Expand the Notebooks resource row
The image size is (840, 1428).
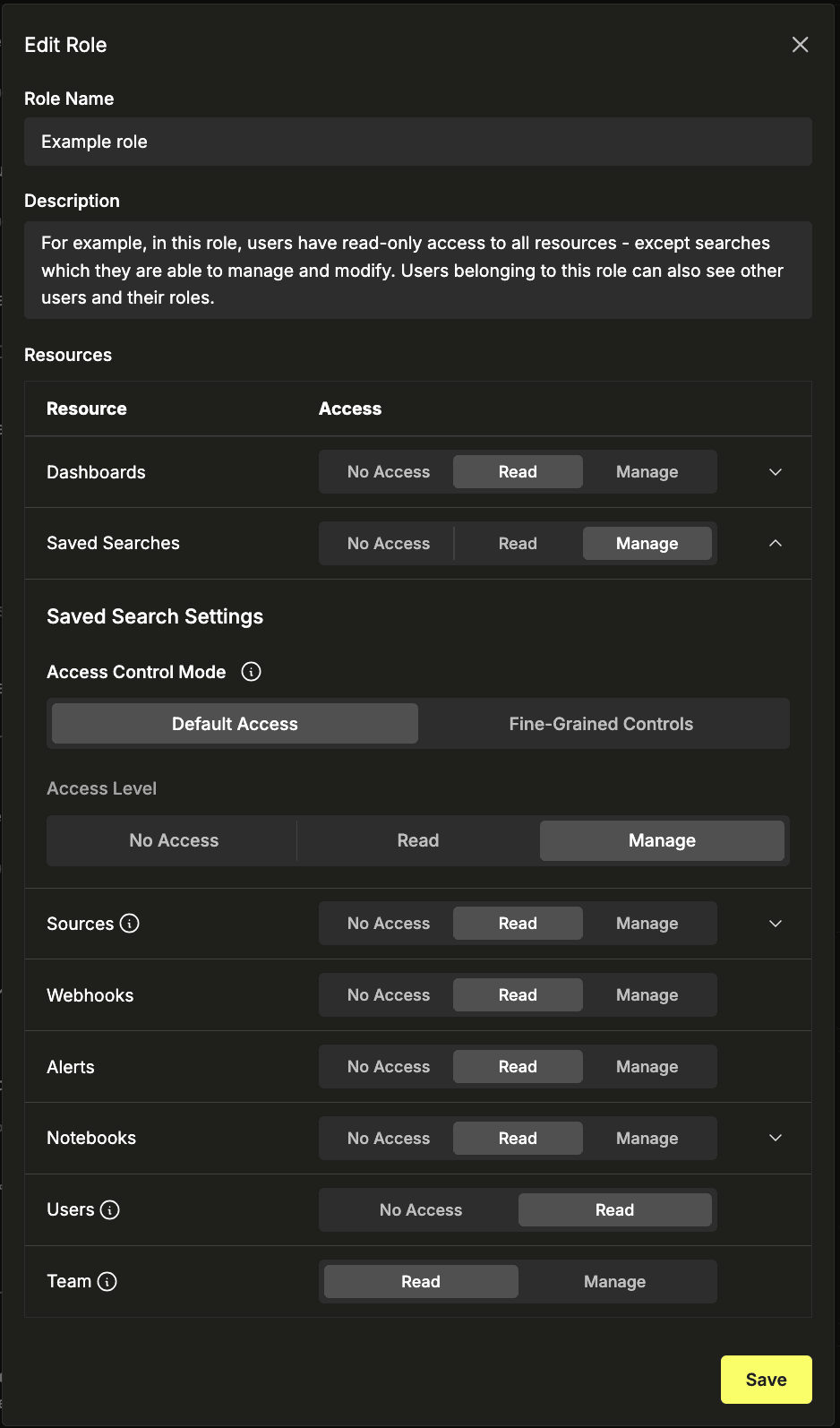[x=776, y=1139]
